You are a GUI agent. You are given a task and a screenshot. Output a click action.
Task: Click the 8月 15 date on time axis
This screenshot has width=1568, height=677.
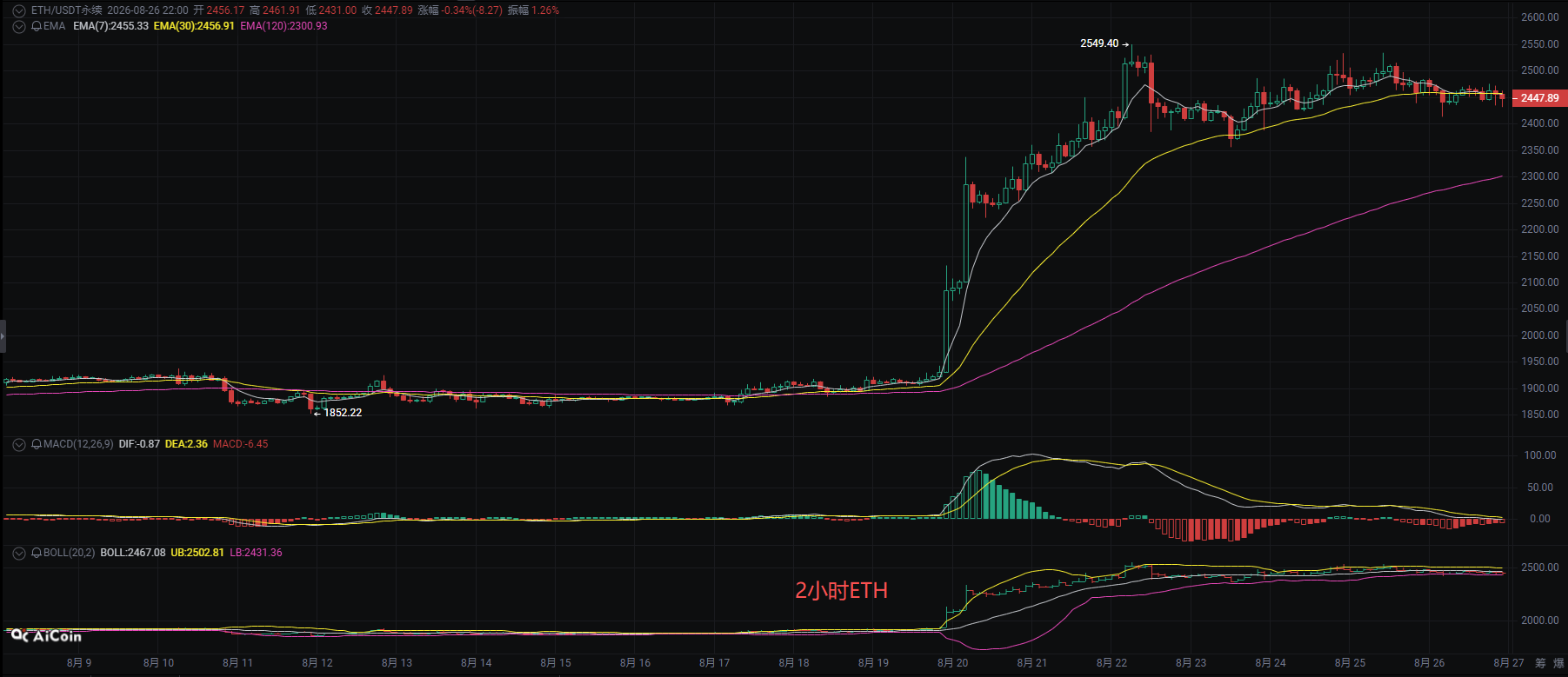pos(556,663)
